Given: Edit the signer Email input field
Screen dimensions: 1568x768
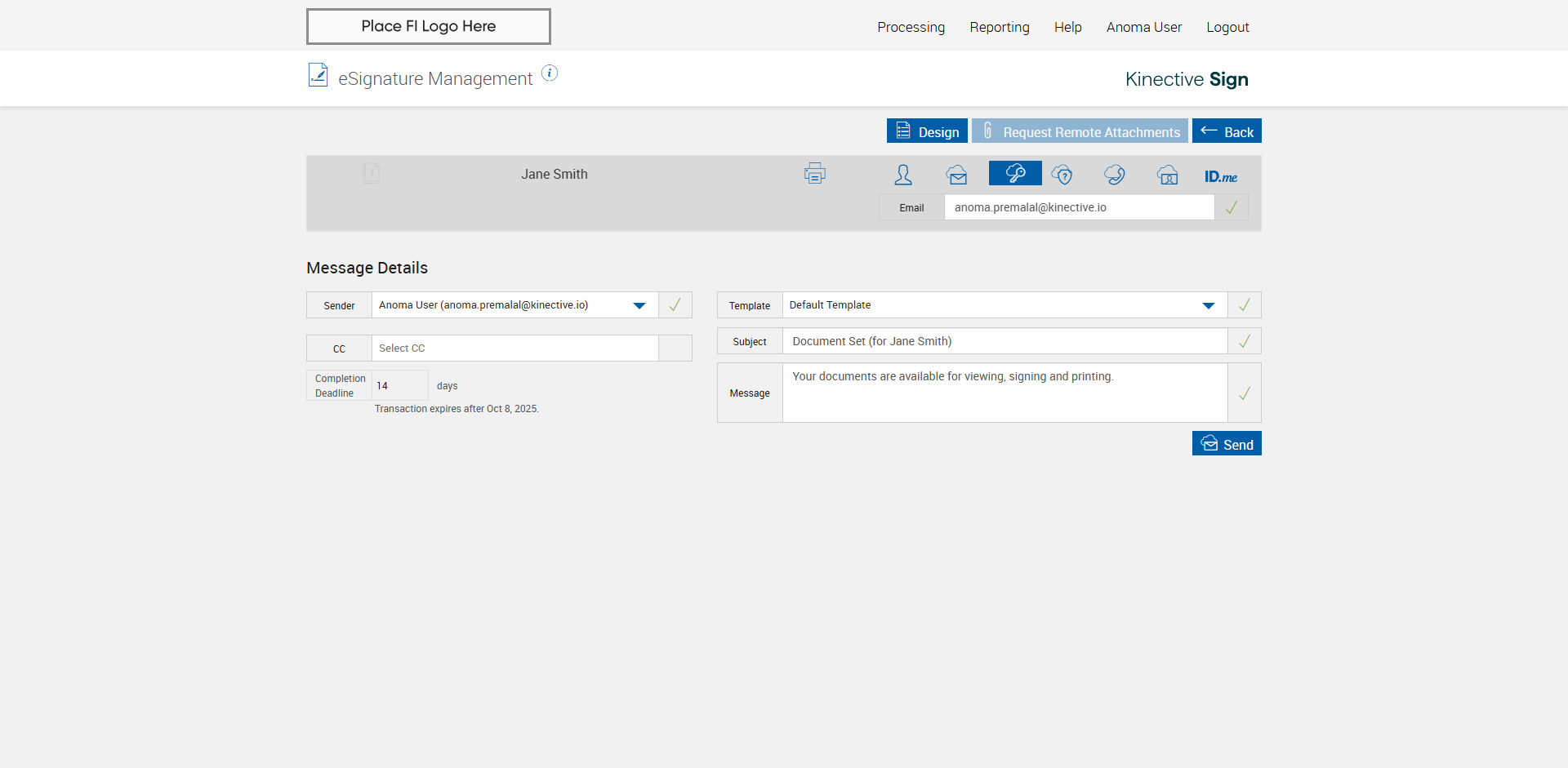Looking at the screenshot, I should click(x=1080, y=207).
